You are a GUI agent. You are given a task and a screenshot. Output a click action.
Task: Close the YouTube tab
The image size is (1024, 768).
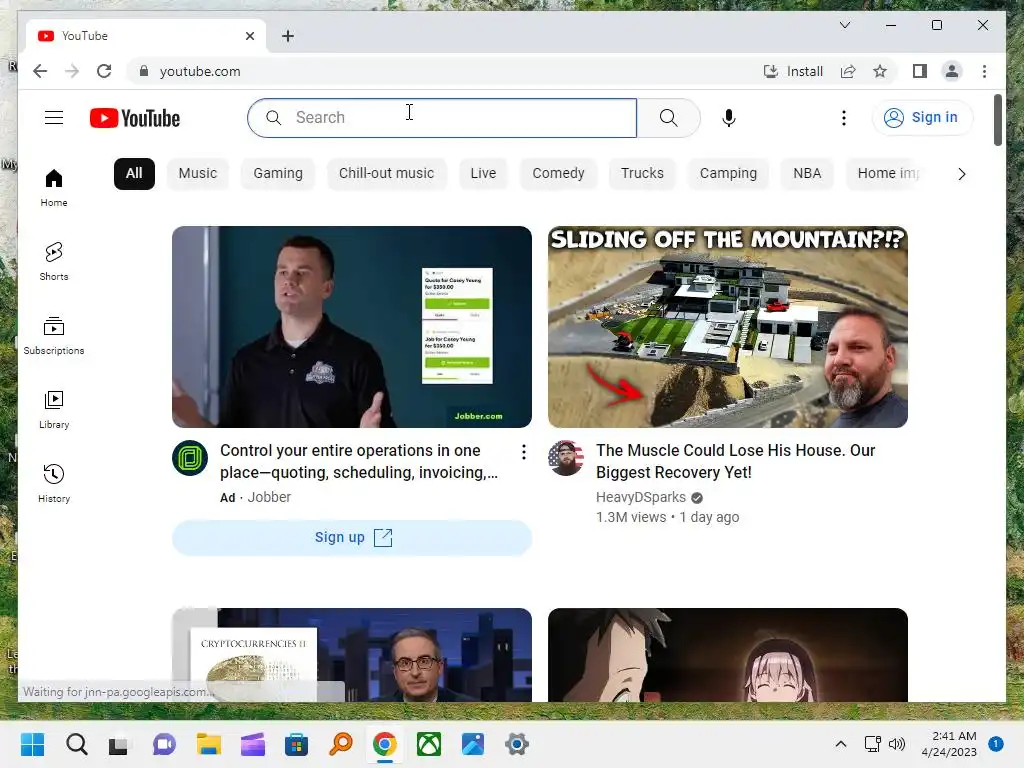[249, 36]
